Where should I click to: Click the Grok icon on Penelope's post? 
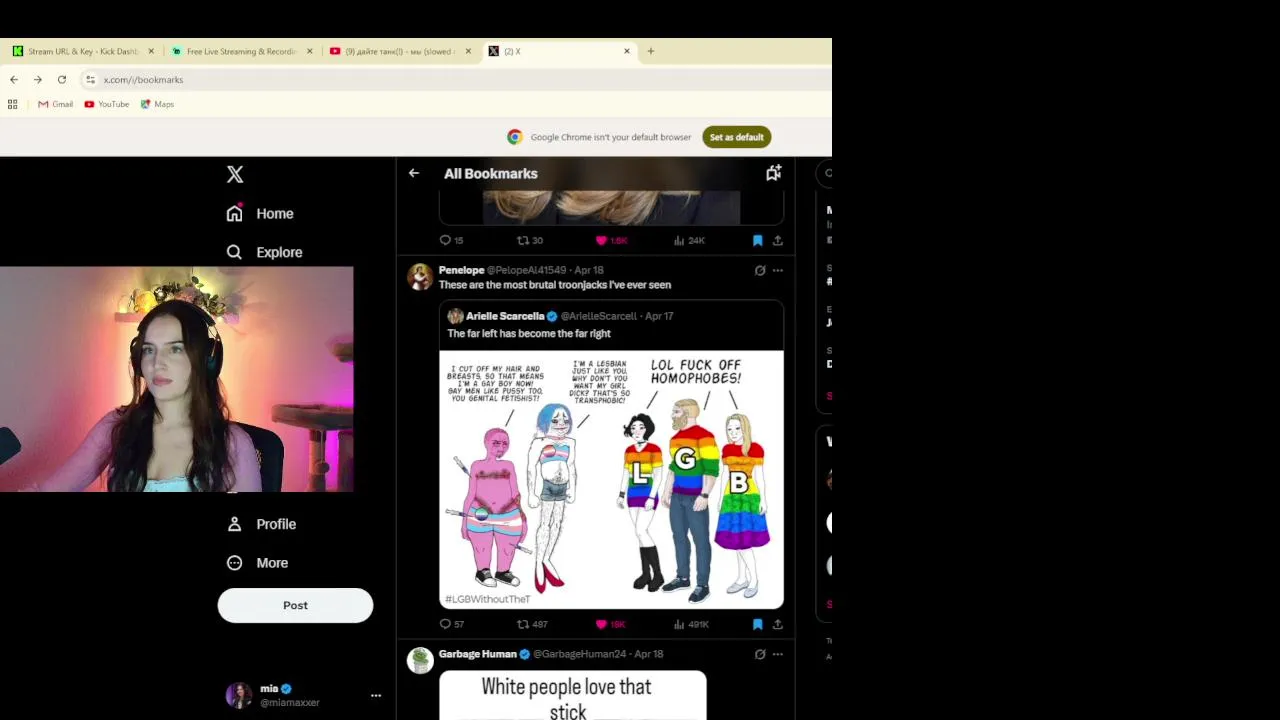760,270
